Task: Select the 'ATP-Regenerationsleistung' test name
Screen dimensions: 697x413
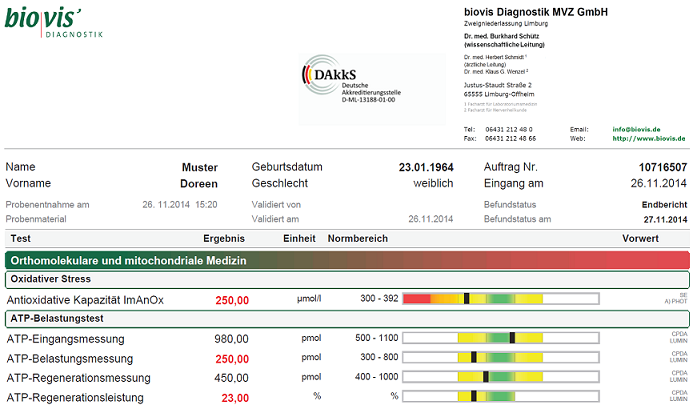Action: coord(75,397)
